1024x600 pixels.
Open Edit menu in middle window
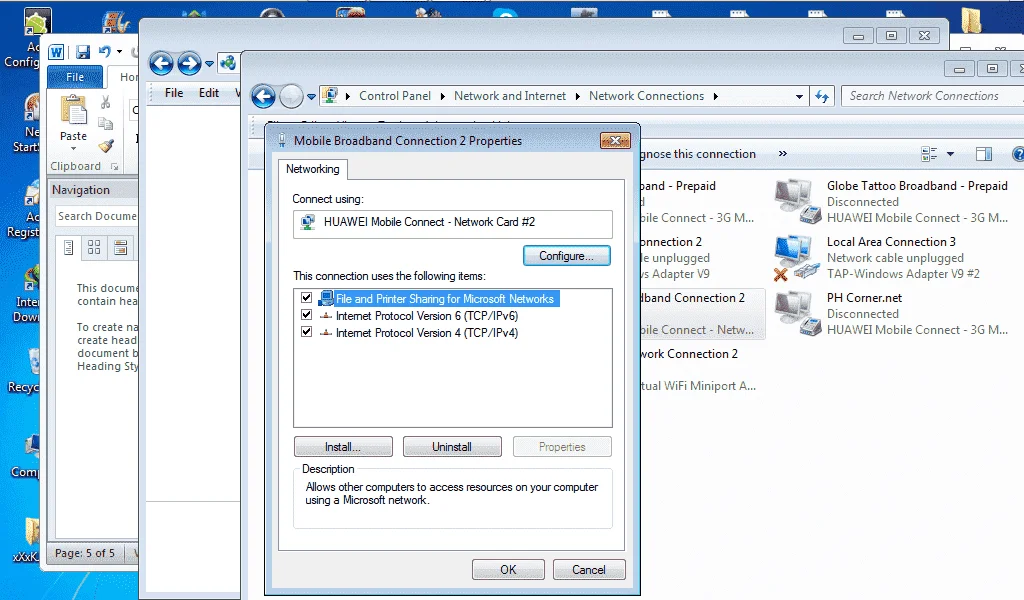coord(209,93)
